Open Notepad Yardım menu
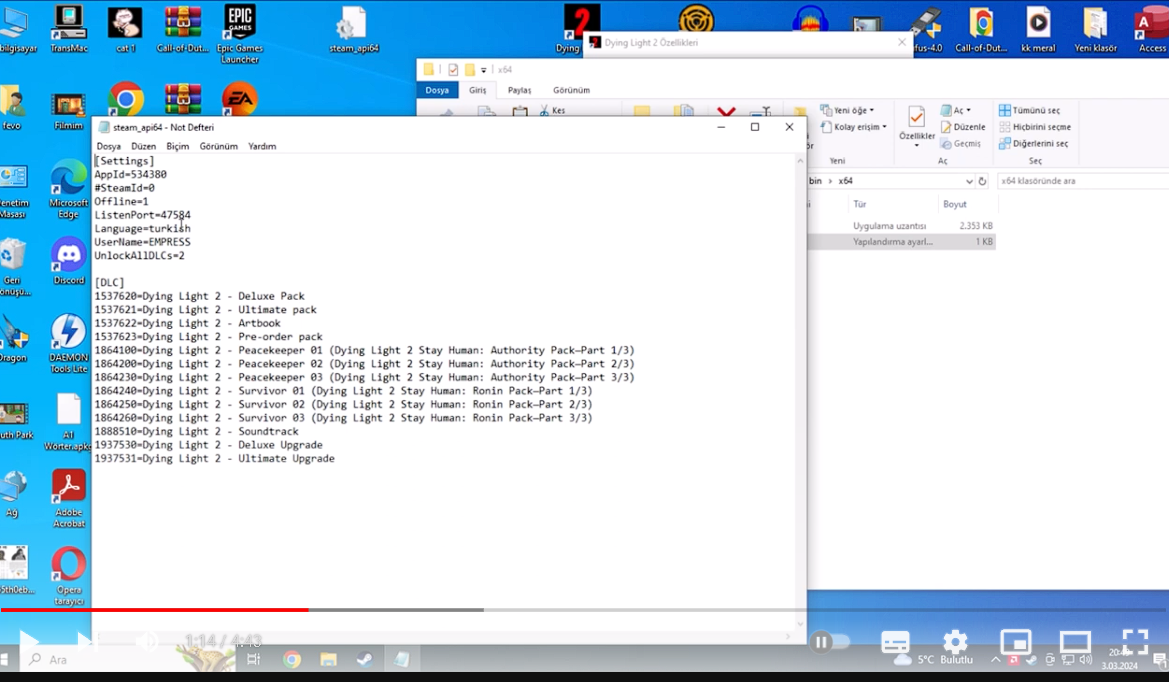 [x=262, y=146]
